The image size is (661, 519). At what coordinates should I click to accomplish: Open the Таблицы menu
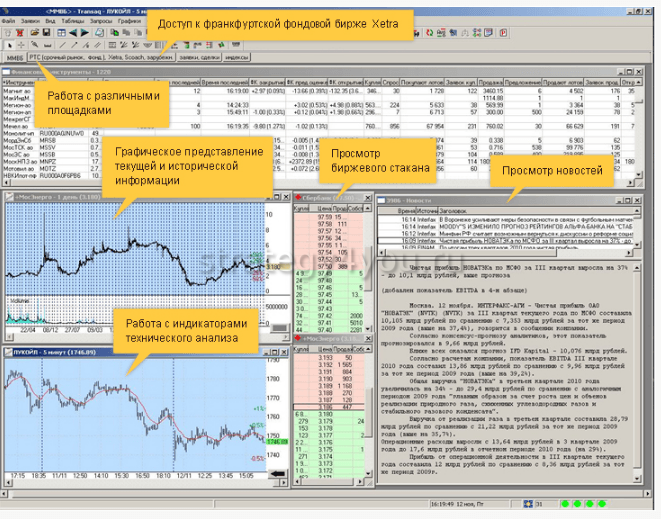pos(72,19)
